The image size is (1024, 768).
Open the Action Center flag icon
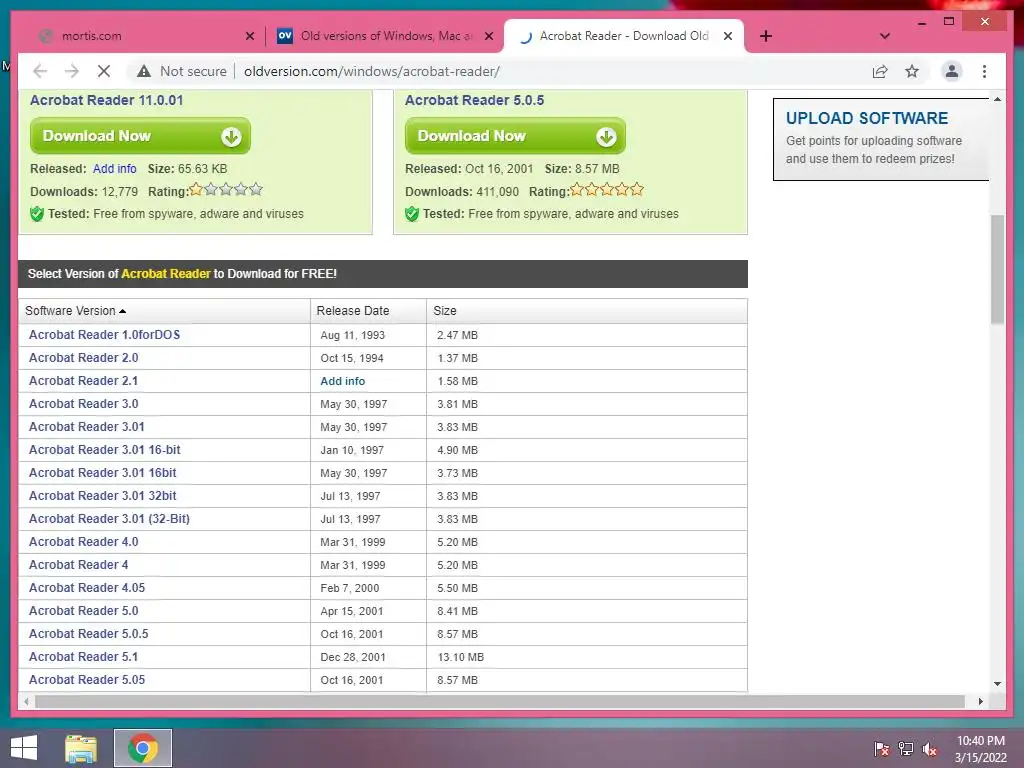coord(882,749)
